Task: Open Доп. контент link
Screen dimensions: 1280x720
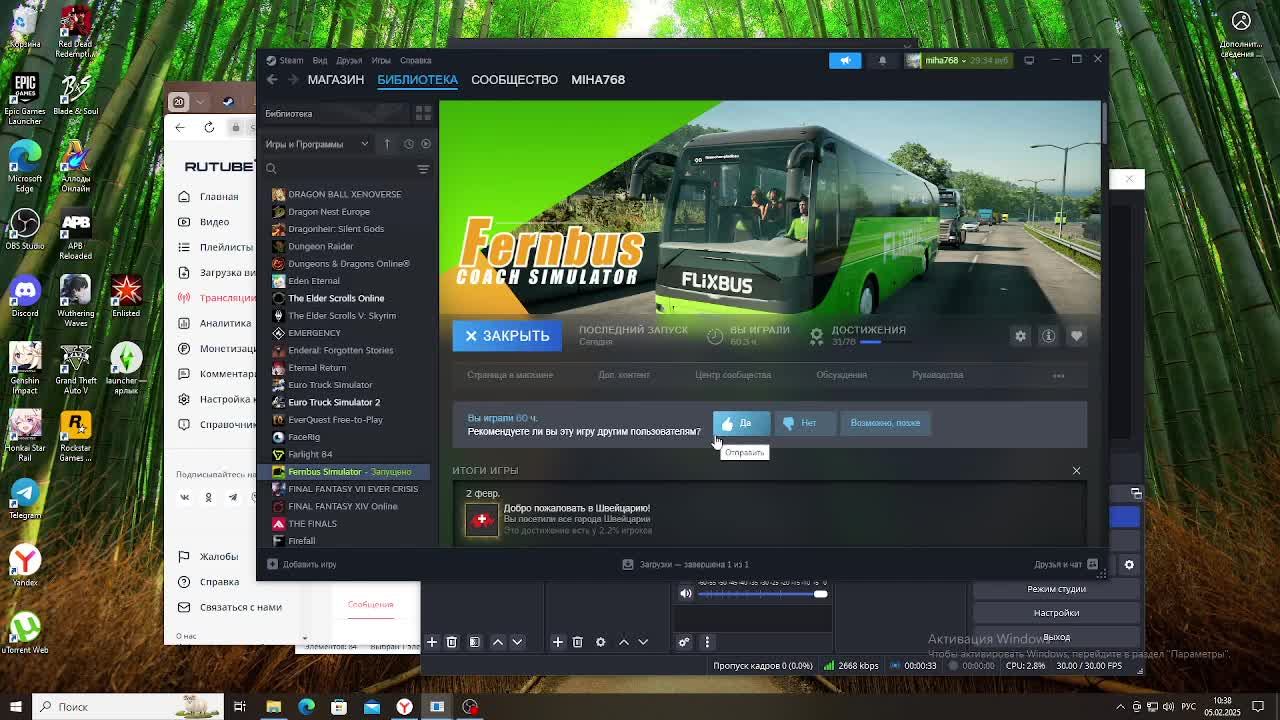Action: tap(624, 375)
